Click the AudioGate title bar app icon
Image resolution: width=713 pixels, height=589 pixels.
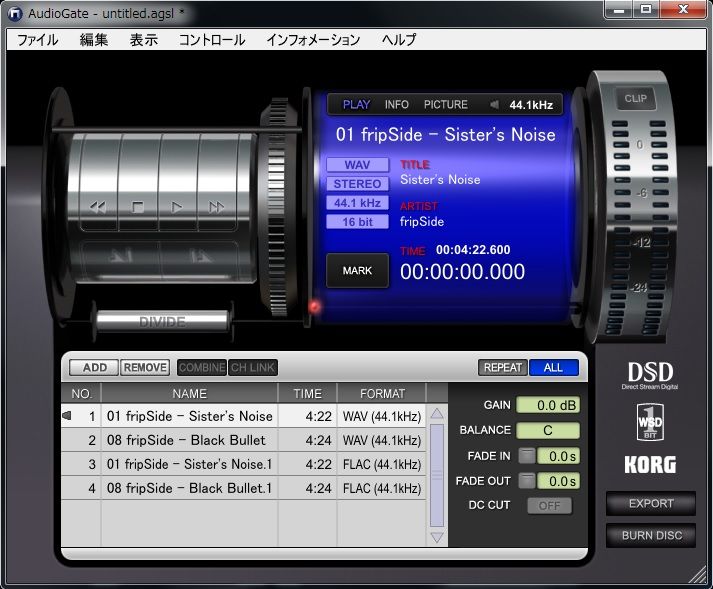click(15, 14)
